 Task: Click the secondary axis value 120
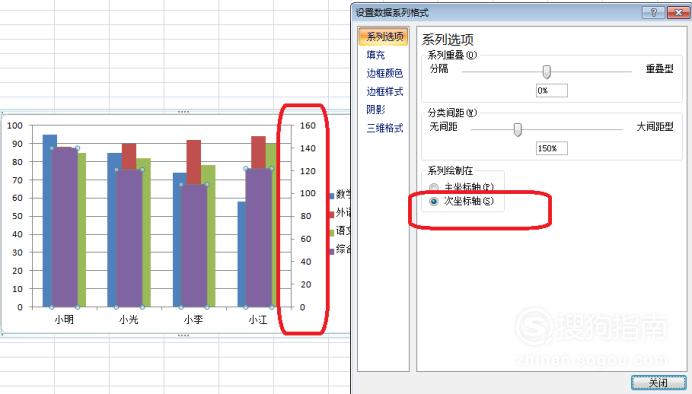(308, 171)
